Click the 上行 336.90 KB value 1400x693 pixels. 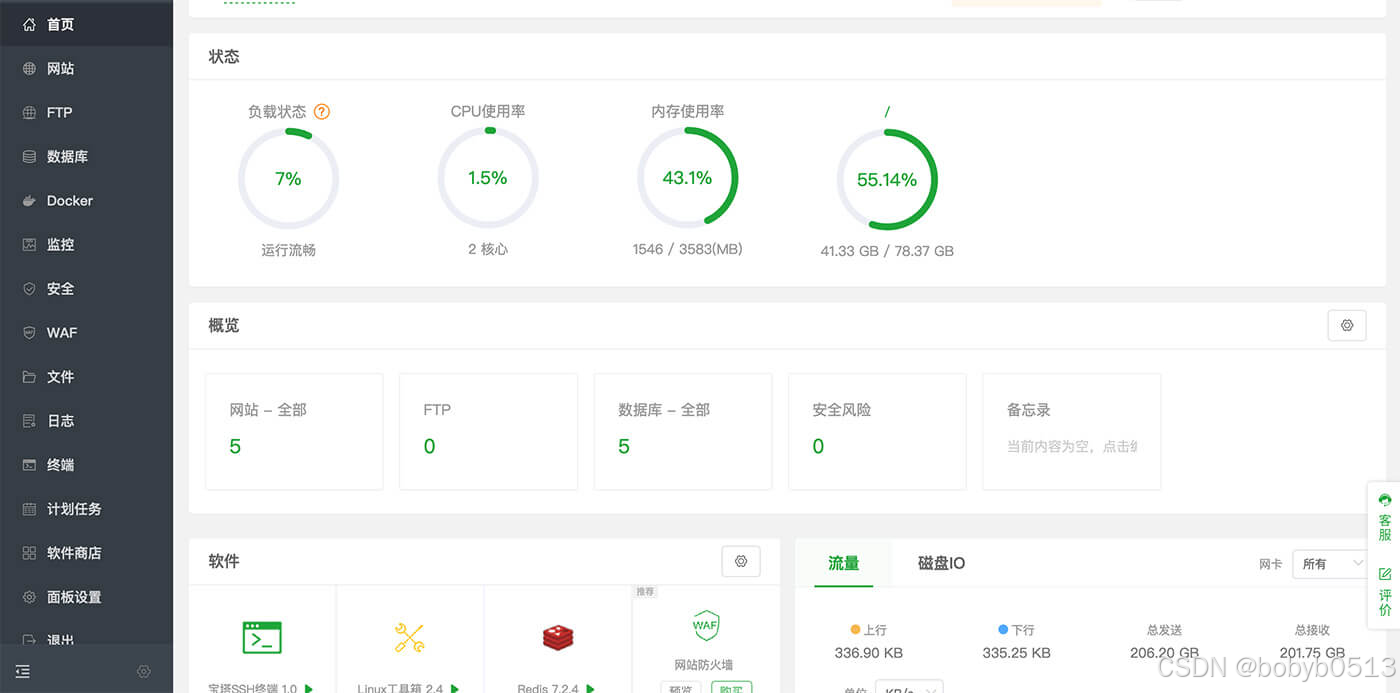pyautogui.click(x=869, y=653)
